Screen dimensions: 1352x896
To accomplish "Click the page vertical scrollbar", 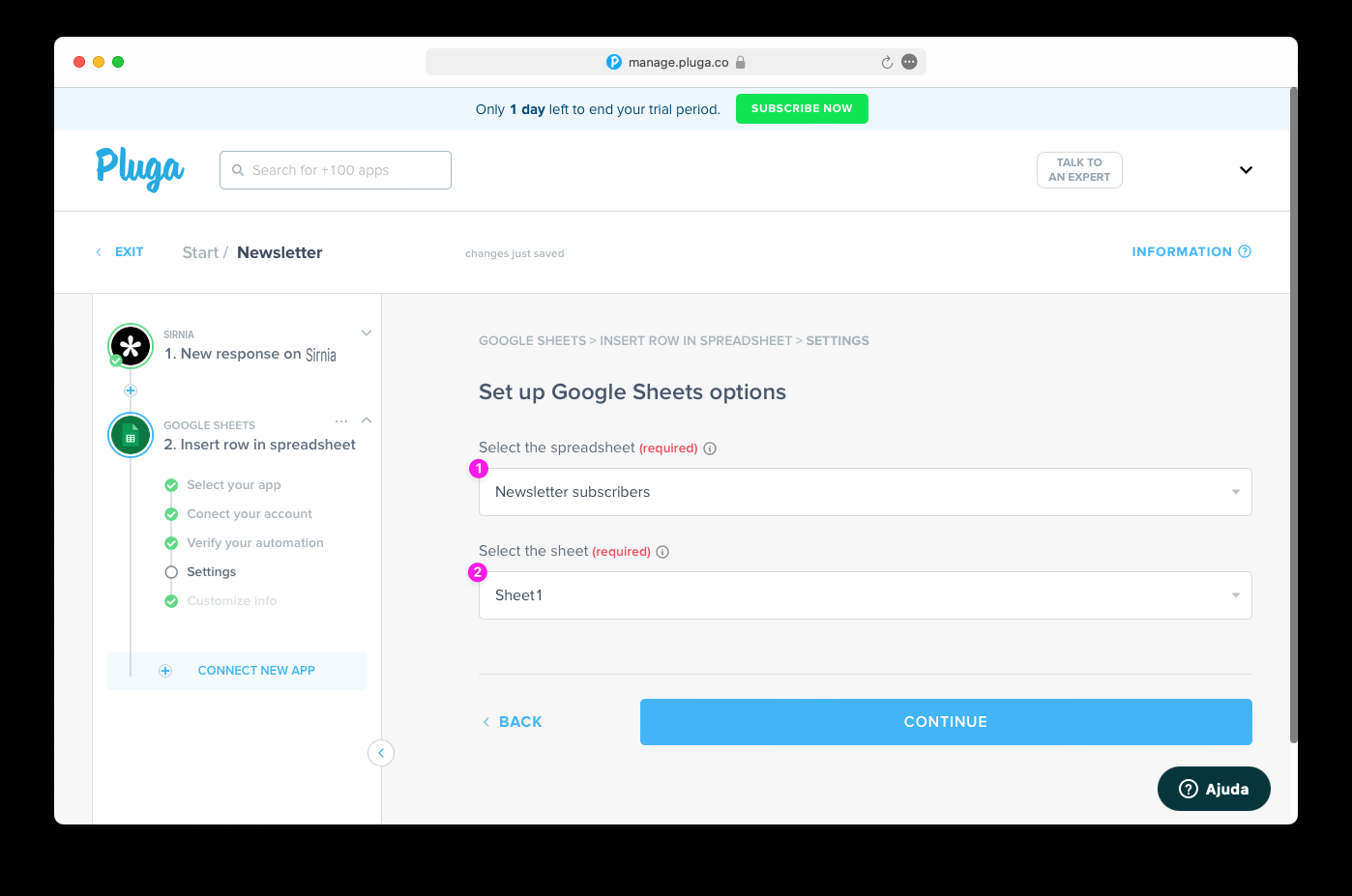I will pos(1294,416).
